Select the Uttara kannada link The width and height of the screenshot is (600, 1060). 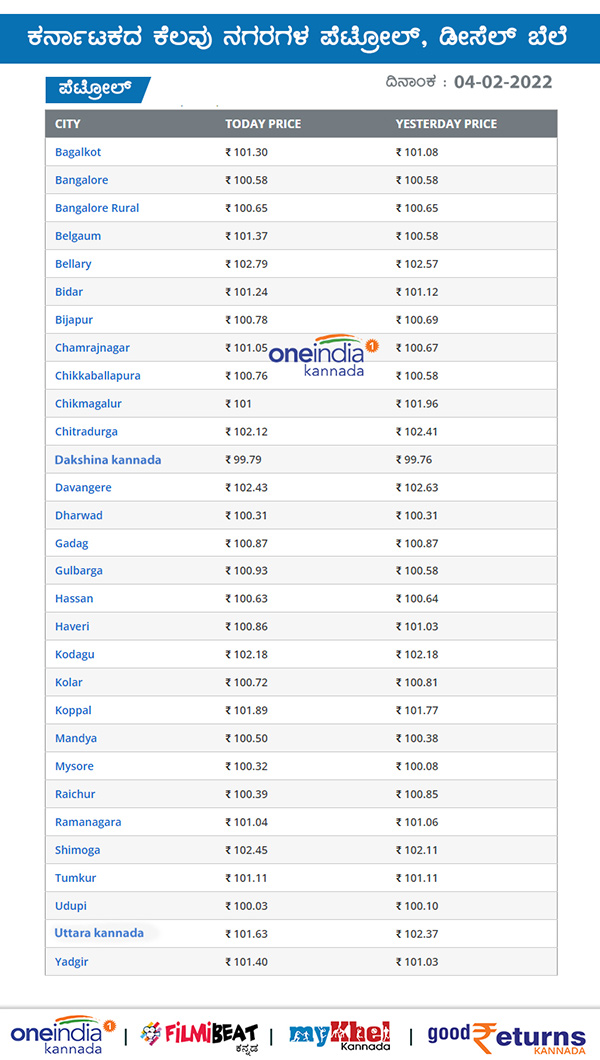click(x=97, y=933)
